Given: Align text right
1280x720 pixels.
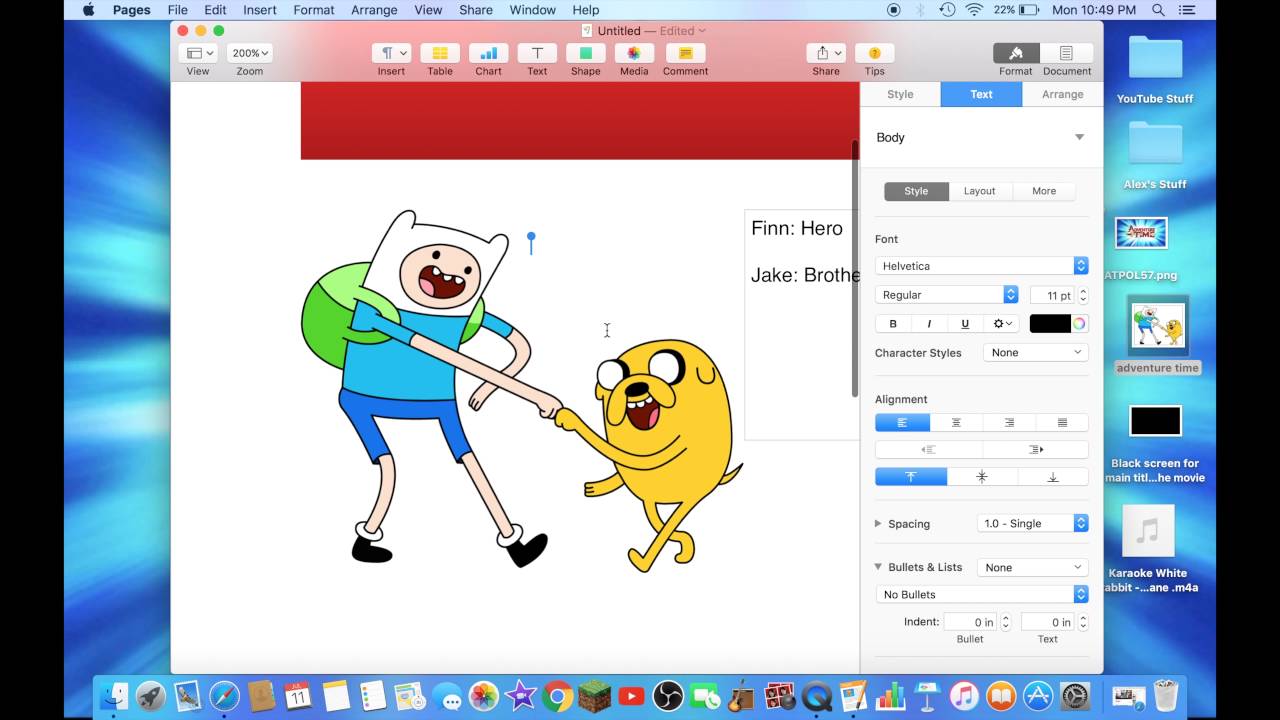Looking at the screenshot, I should point(1009,423).
